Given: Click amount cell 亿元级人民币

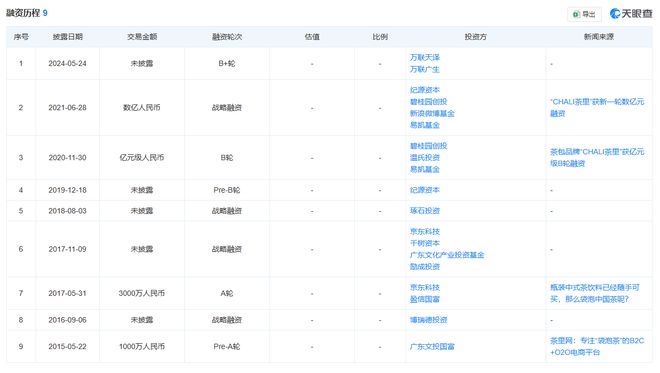Looking at the screenshot, I should tap(142, 157).
